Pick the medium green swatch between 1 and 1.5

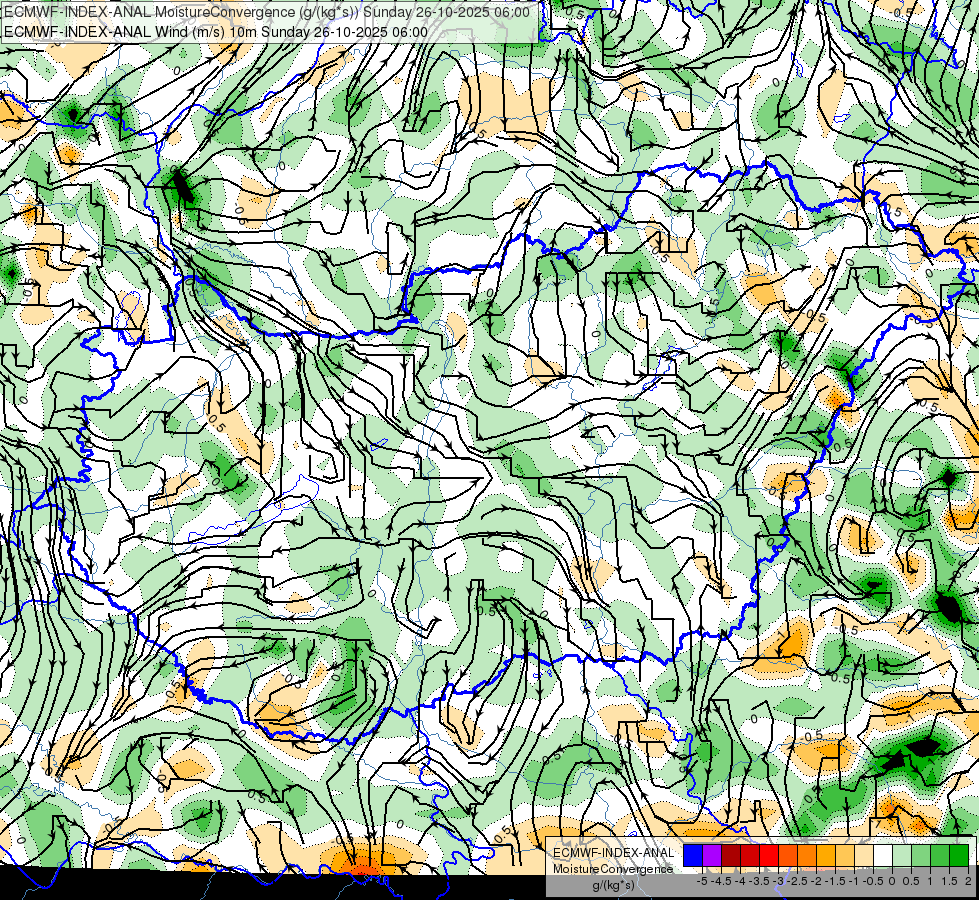(940, 856)
